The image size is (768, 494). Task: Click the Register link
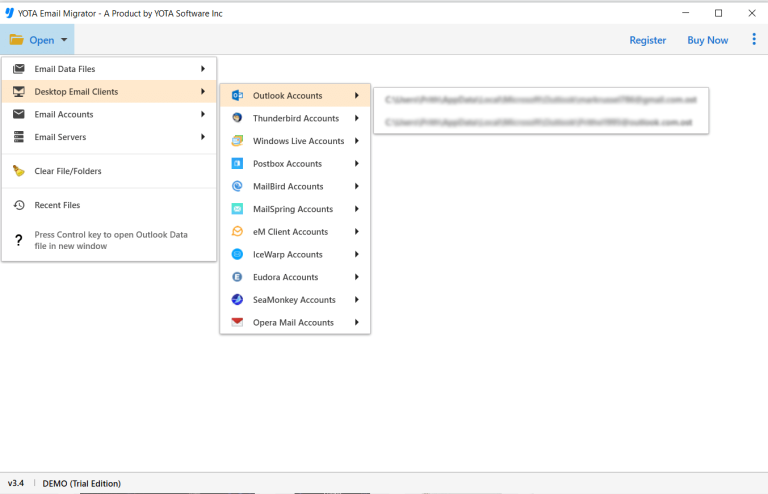click(648, 40)
